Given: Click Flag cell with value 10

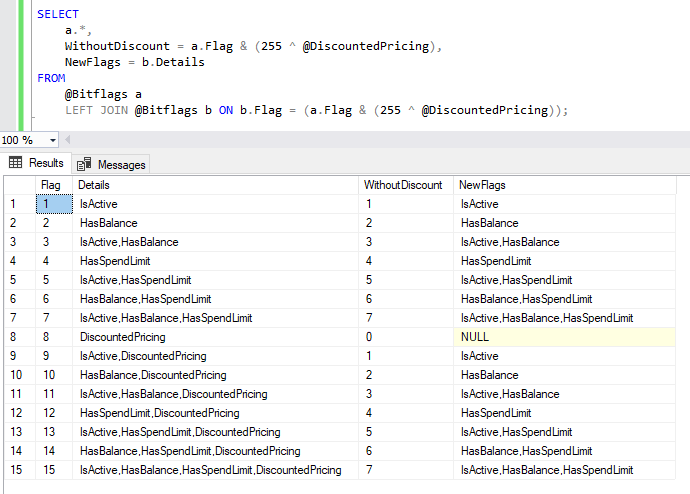Looking at the screenshot, I should coord(54,375).
